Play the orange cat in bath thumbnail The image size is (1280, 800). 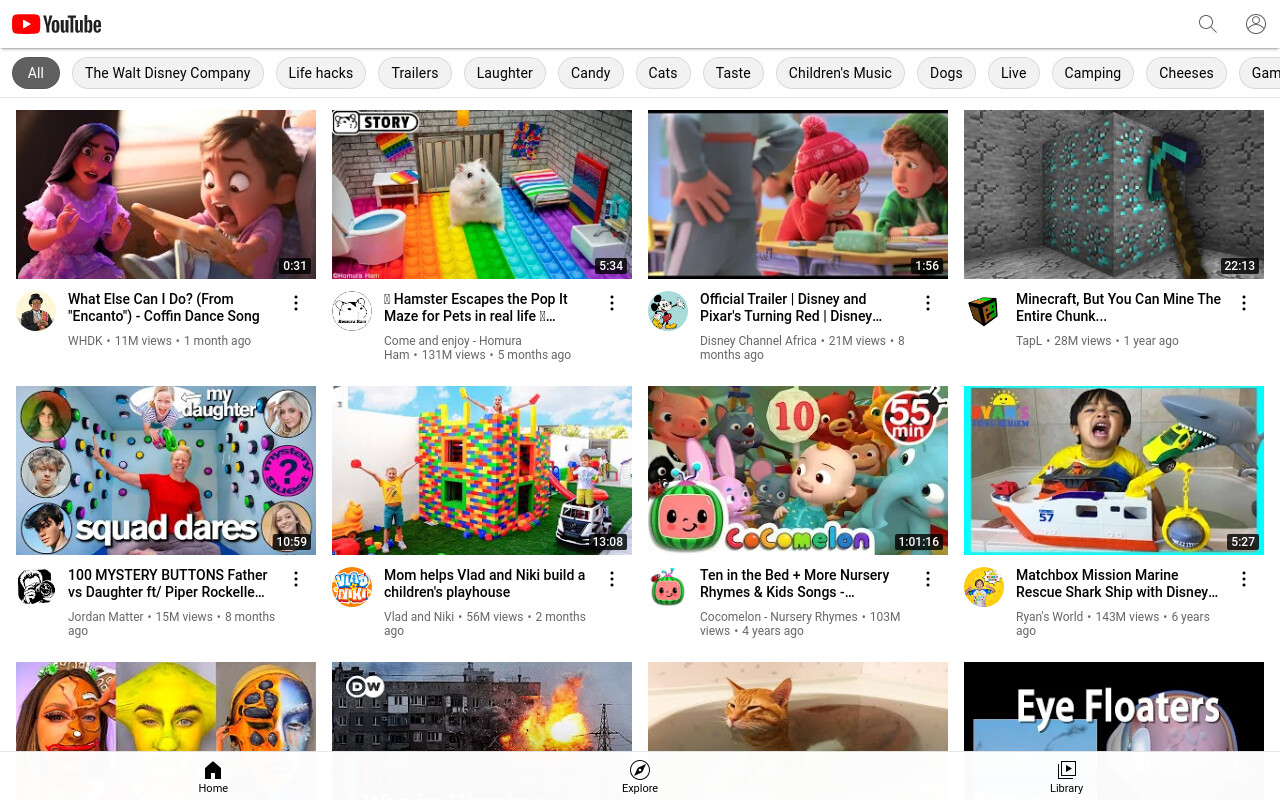798,706
